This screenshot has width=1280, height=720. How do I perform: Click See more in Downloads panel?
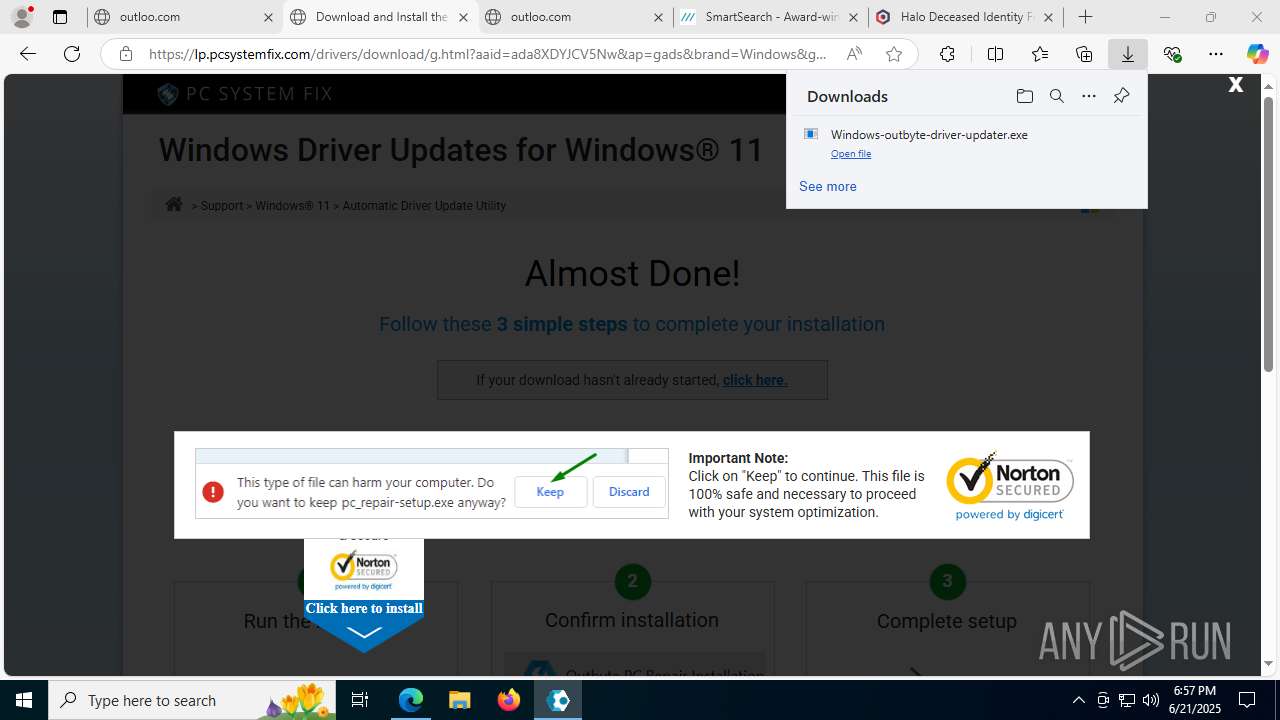828,186
